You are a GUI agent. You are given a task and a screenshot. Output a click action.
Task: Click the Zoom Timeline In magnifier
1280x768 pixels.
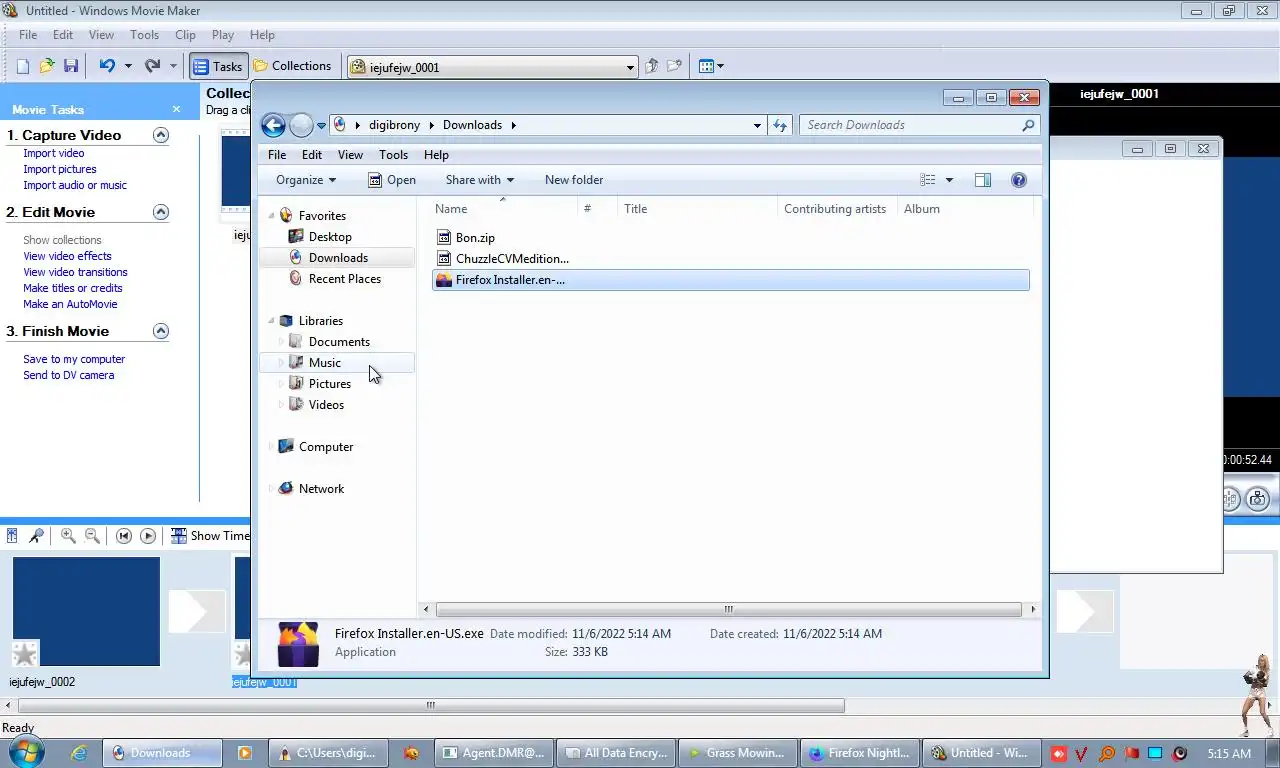coord(68,536)
